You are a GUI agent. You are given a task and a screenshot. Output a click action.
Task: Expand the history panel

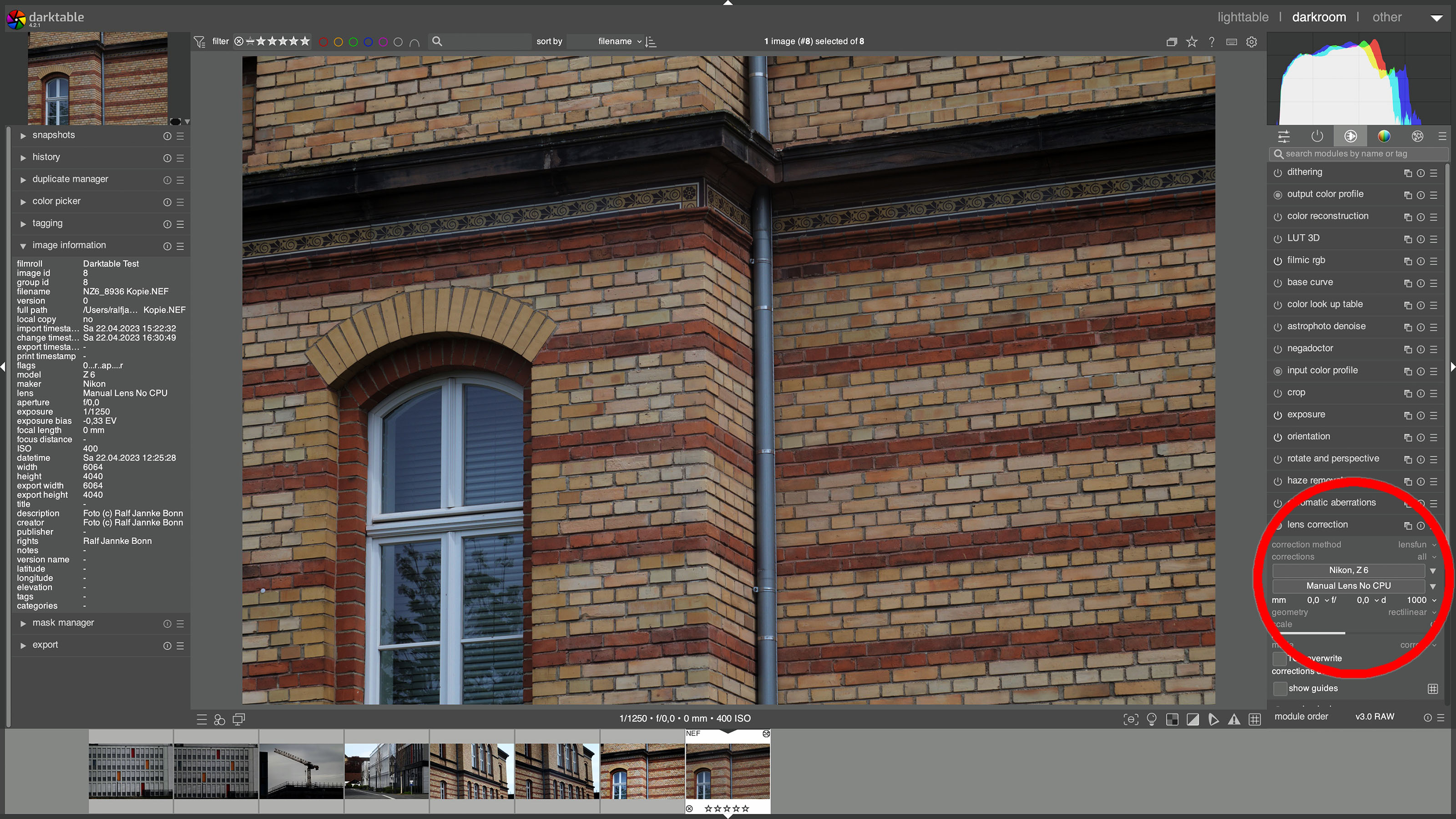(x=46, y=157)
